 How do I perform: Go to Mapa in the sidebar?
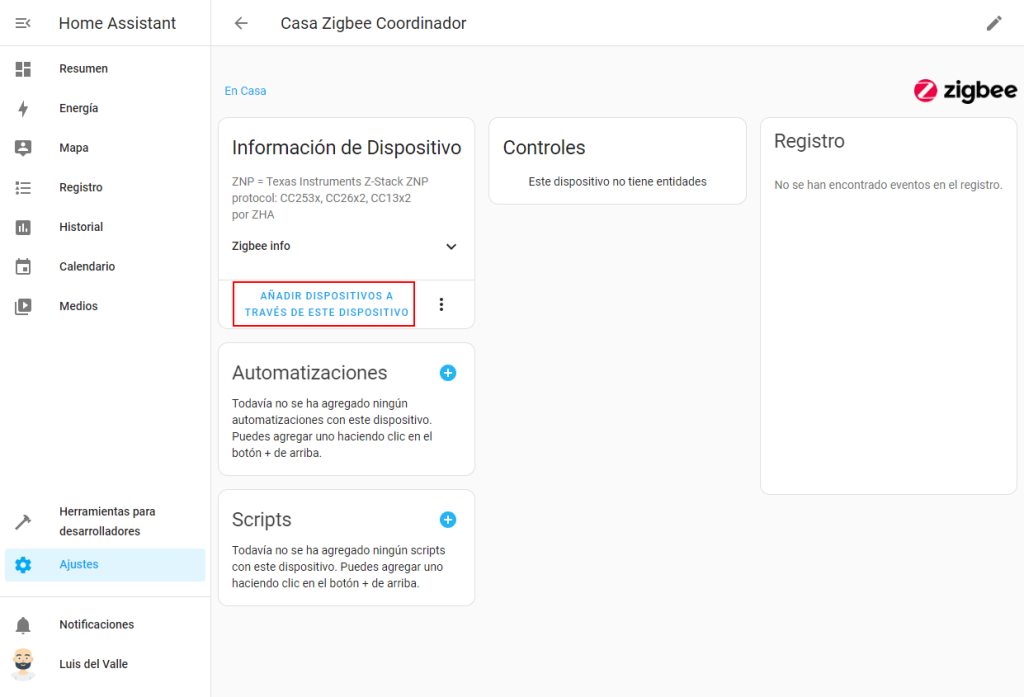(x=74, y=148)
